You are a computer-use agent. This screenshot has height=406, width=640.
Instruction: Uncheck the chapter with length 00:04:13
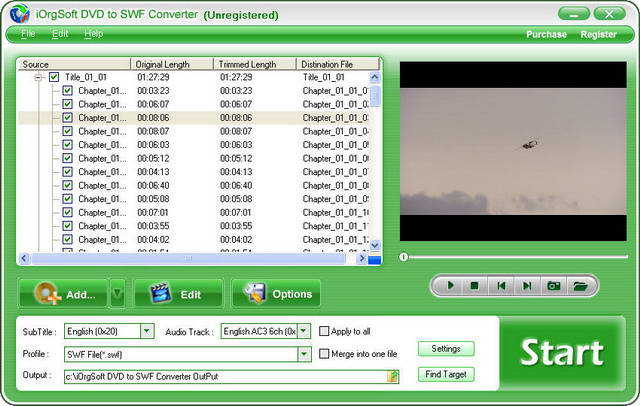[x=67, y=171]
